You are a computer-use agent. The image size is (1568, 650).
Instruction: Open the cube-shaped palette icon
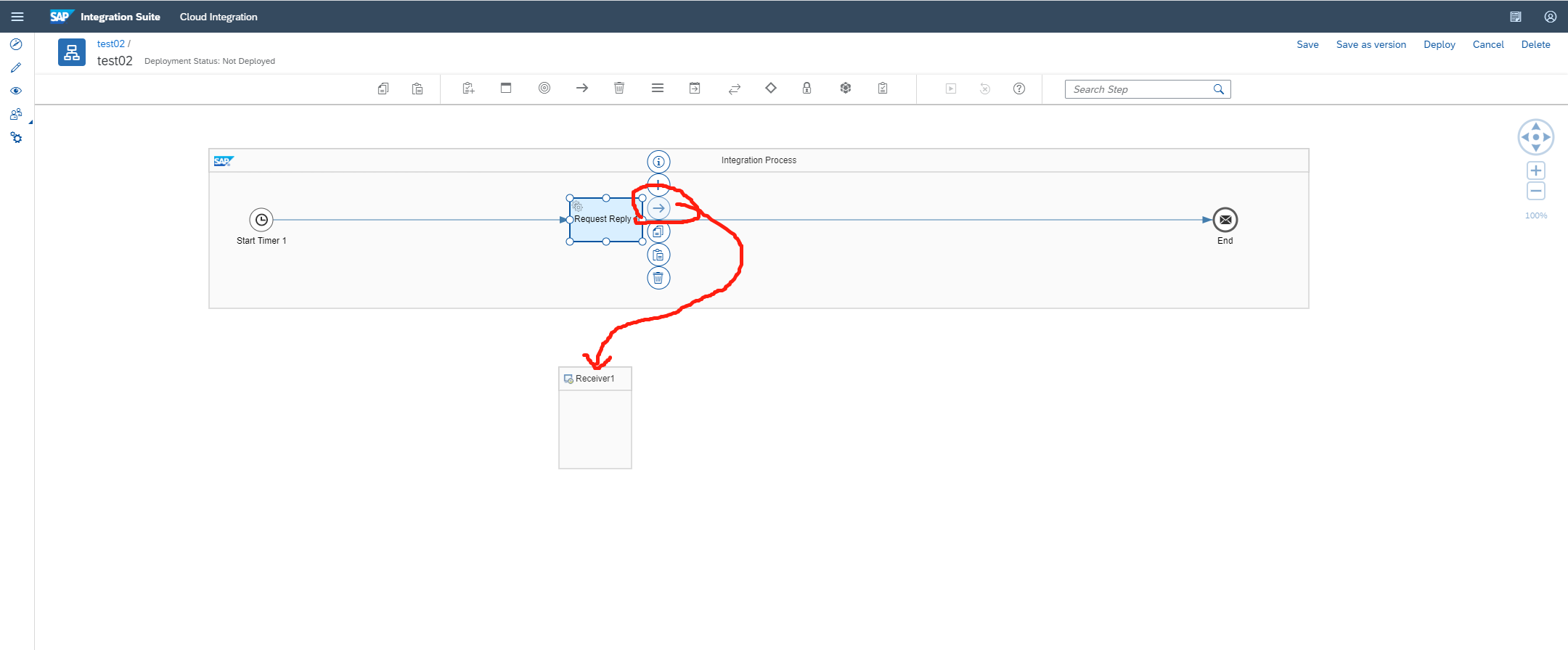tap(846, 88)
